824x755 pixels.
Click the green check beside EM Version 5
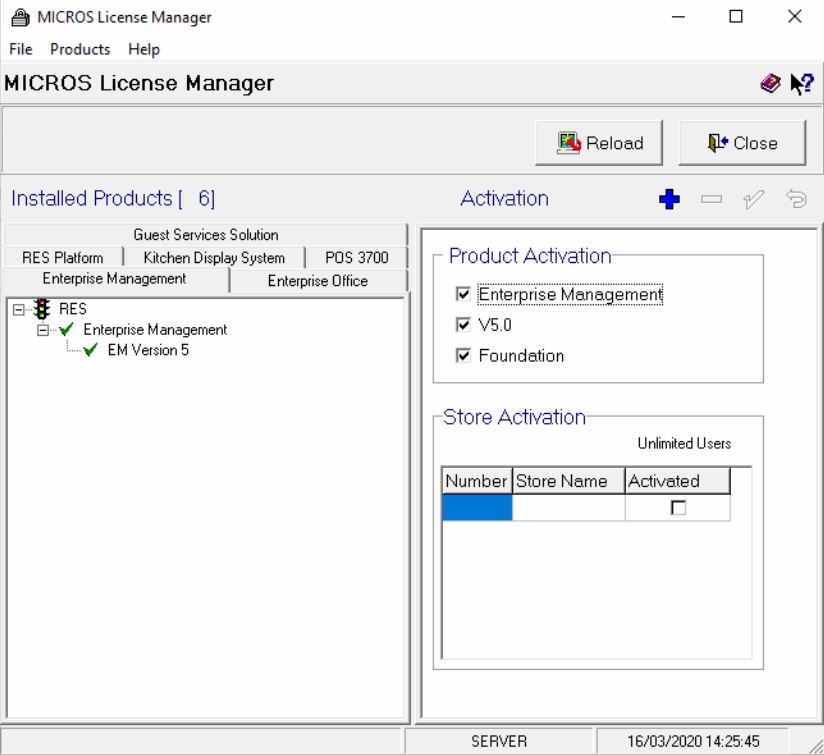[90, 350]
